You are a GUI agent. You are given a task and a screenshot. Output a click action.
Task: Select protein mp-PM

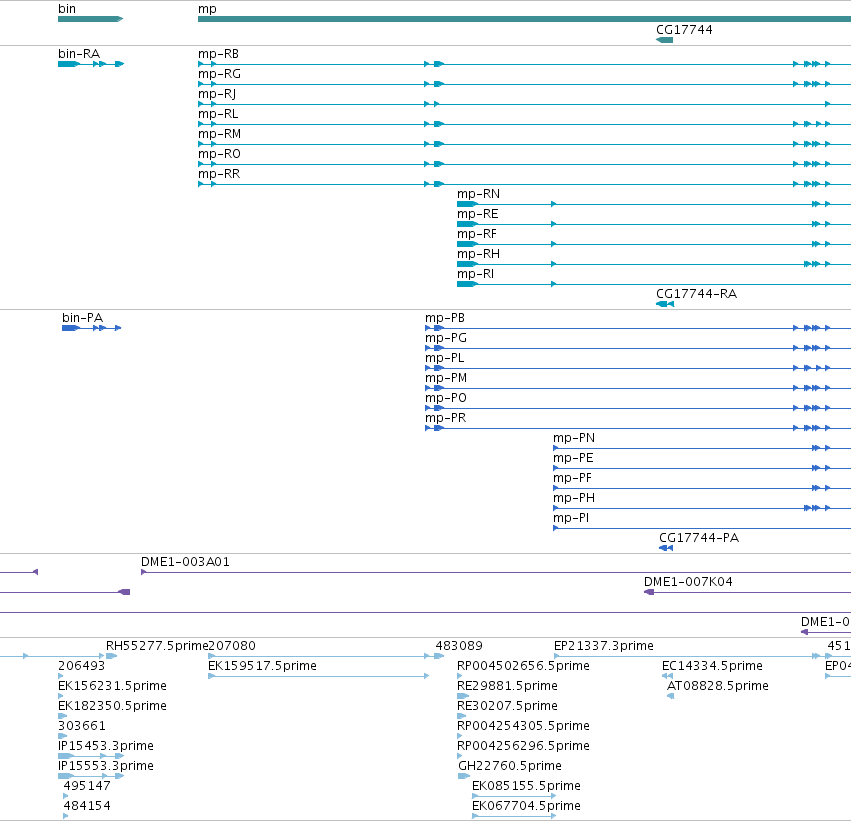point(446,378)
